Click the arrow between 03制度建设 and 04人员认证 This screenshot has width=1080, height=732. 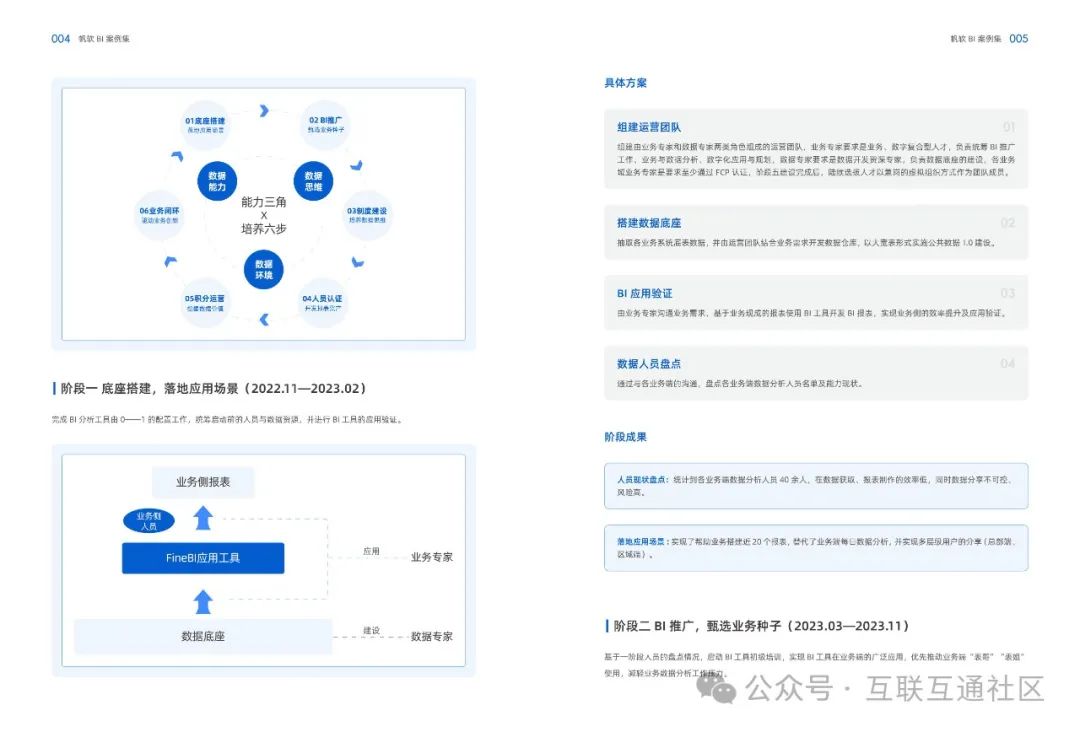pyautogui.click(x=357, y=262)
